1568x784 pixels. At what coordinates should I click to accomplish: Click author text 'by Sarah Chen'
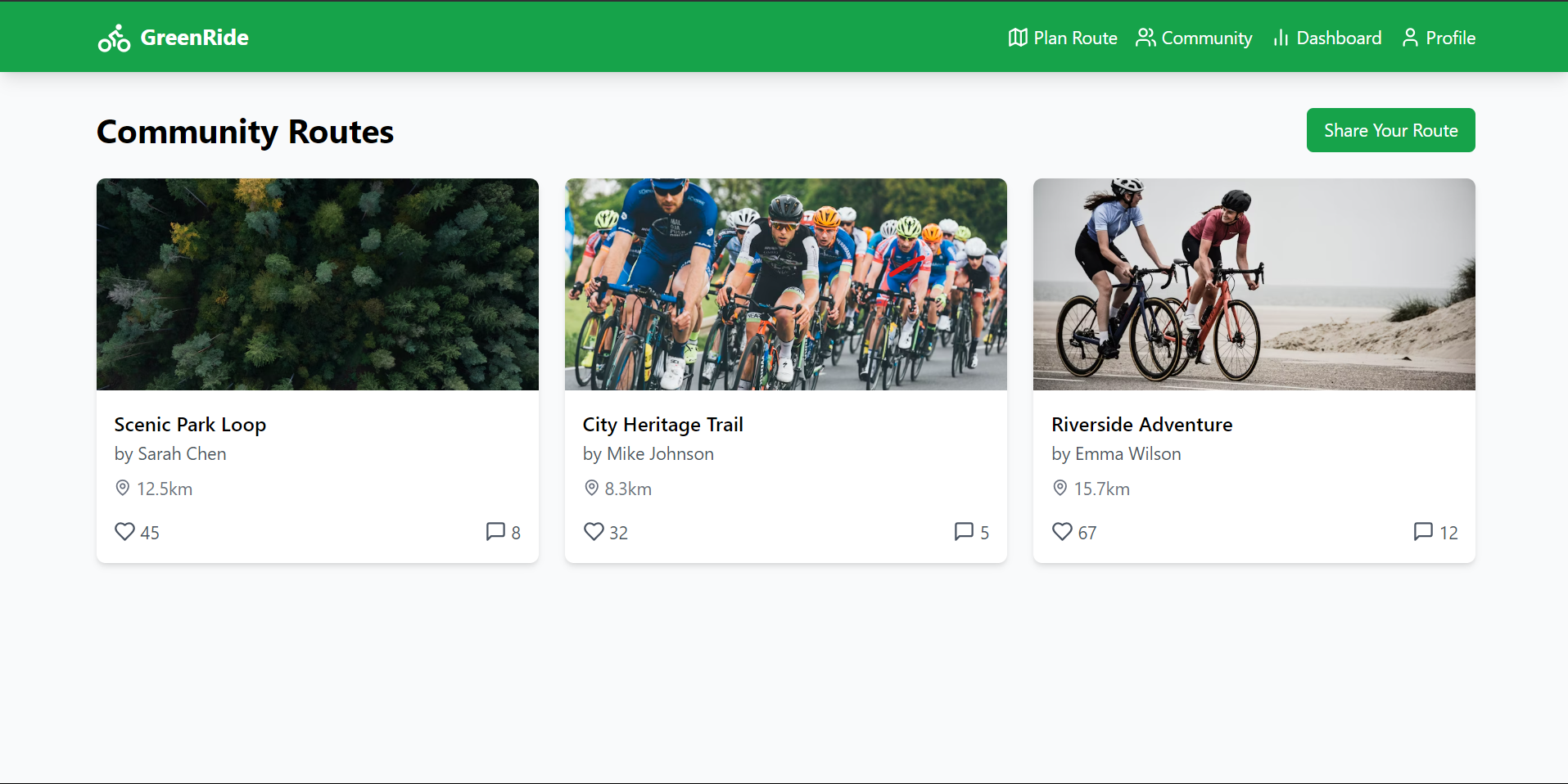tap(170, 454)
